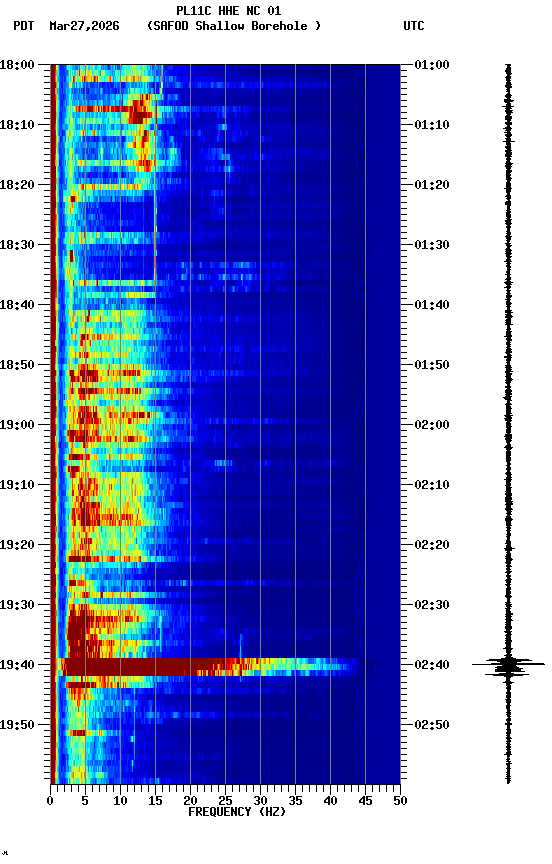Click the 18:50 PDT time label
The image size is (552, 864).
pos(17,365)
